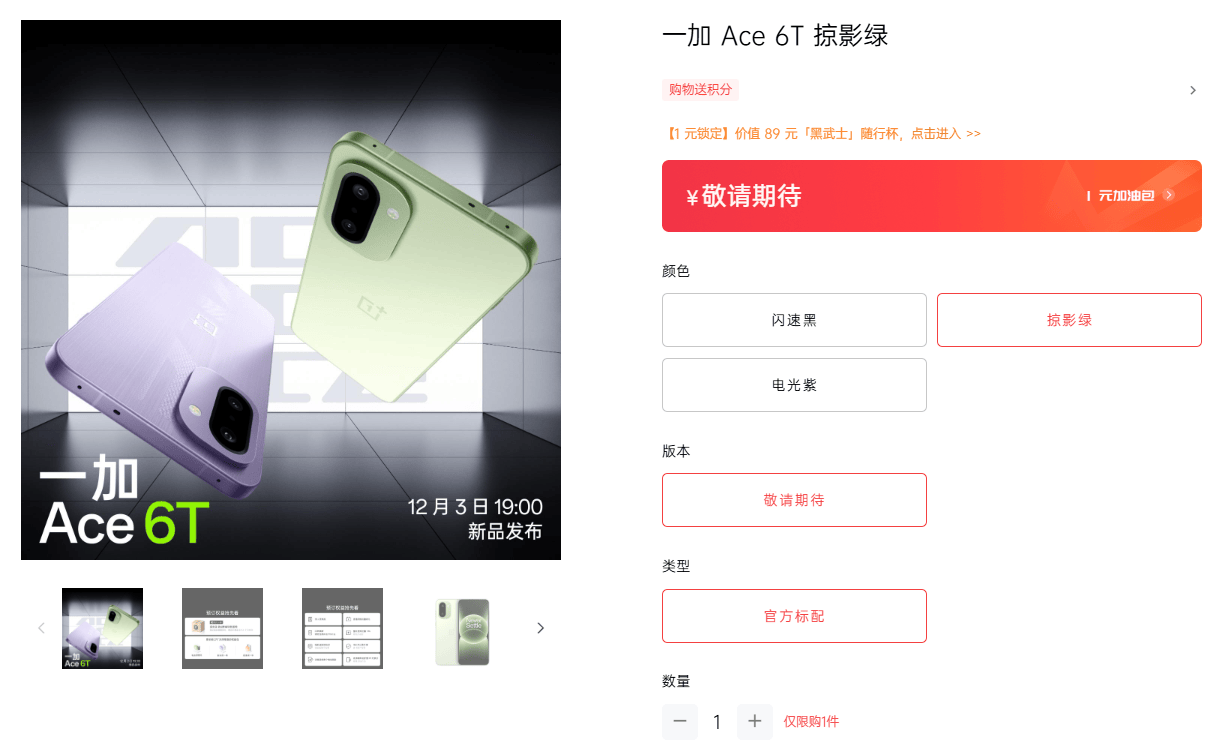Choose the 官方标配 type option
Viewport: 1220px width, 752px height.
(794, 616)
